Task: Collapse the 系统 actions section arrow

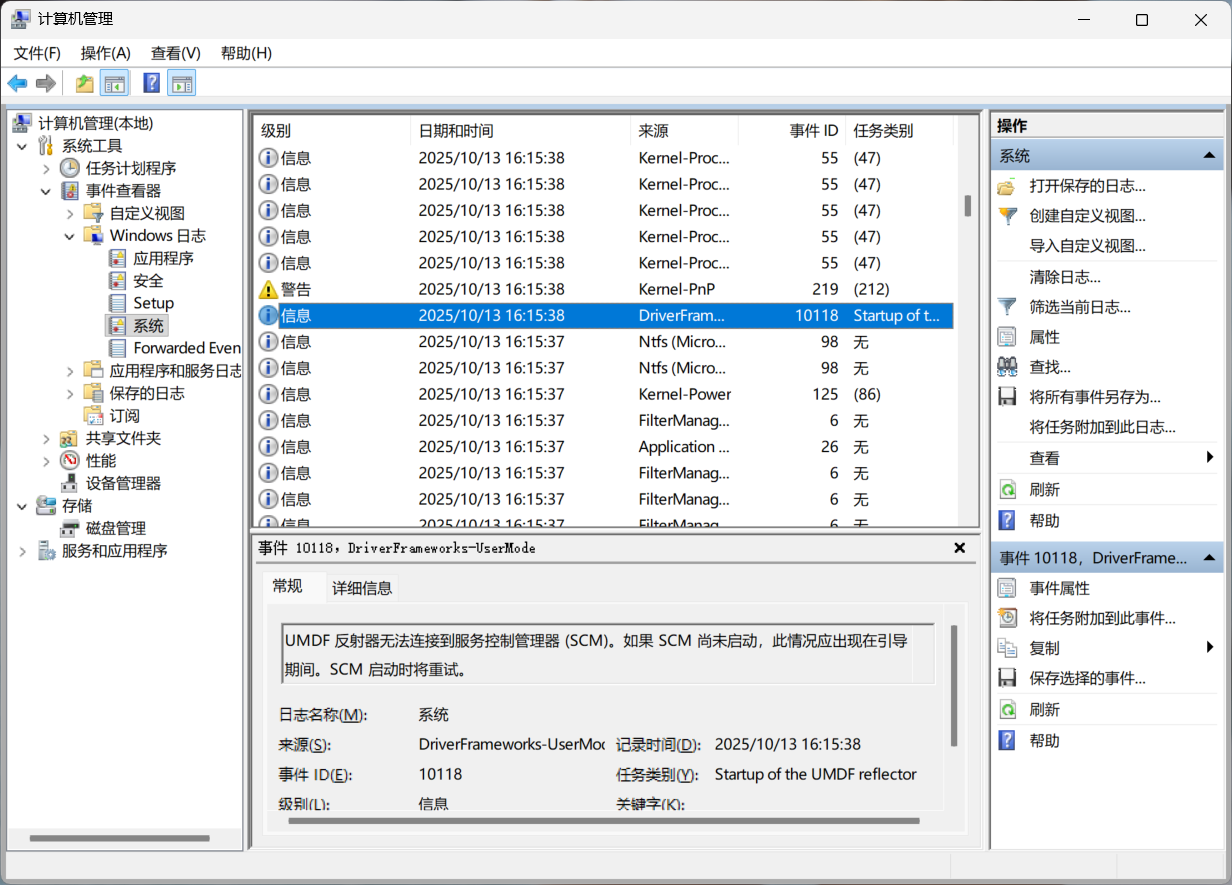Action: 1209,156
